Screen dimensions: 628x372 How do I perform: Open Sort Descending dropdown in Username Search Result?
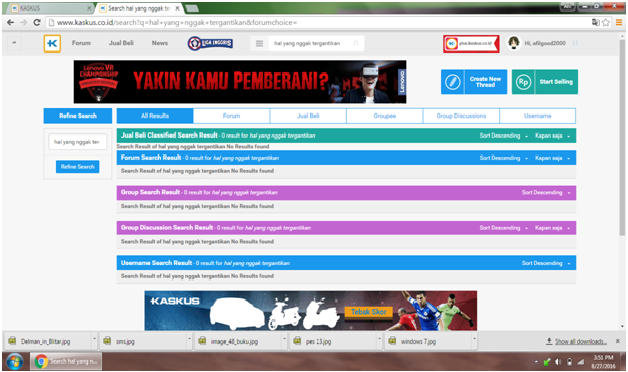546,263
